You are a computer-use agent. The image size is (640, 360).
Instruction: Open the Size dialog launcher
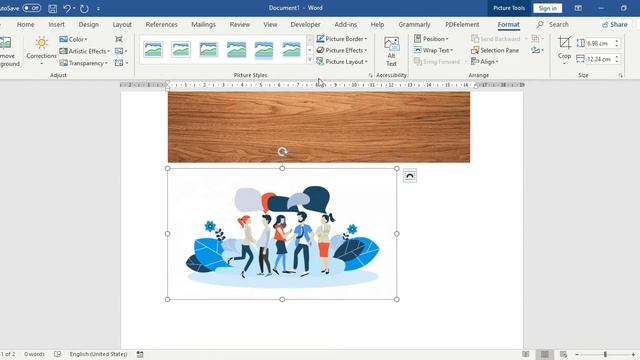coord(620,76)
